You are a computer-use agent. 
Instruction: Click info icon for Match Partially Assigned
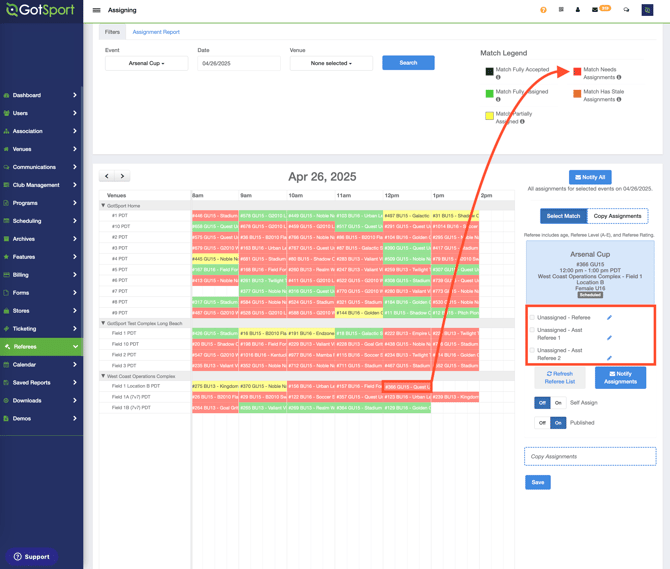(522, 122)
